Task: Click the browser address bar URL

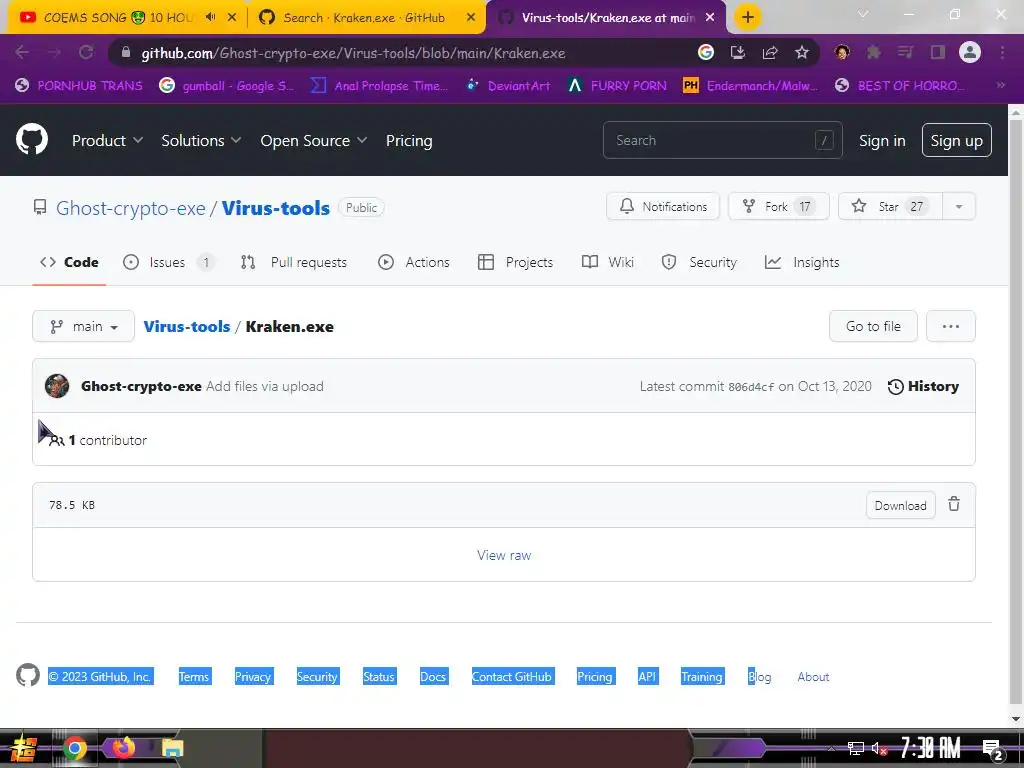Action: [353, 53]
